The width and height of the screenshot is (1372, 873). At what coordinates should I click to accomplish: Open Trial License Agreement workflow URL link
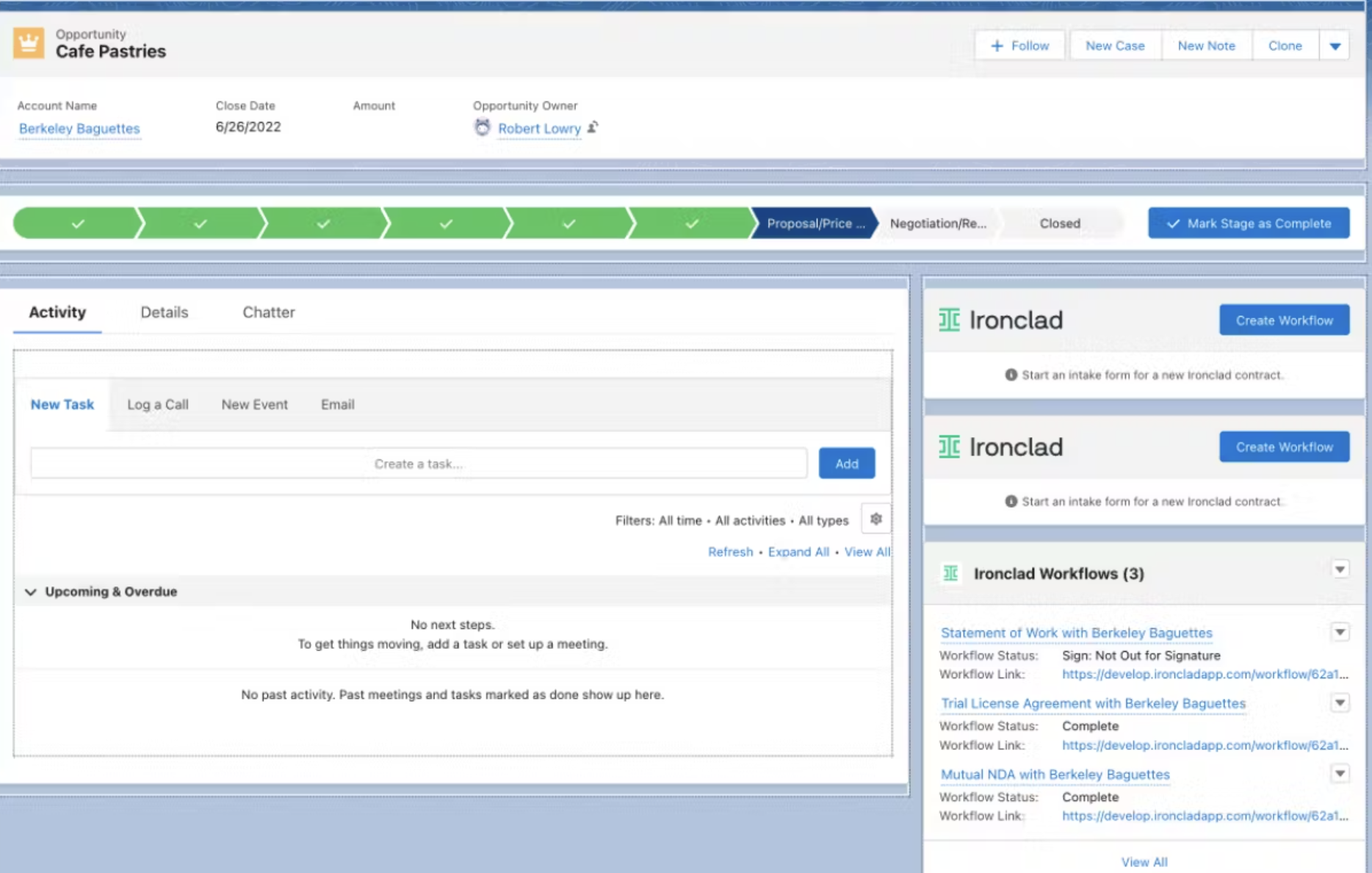pos(1205,745)
